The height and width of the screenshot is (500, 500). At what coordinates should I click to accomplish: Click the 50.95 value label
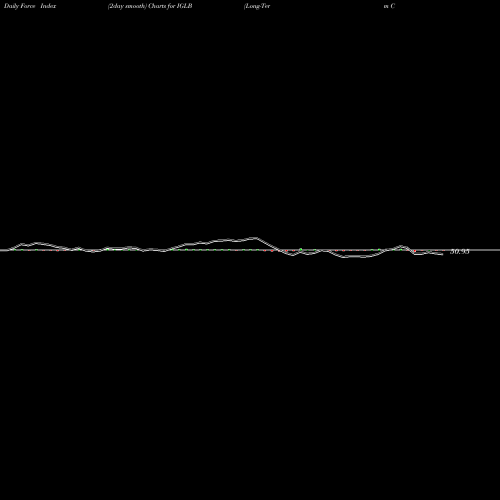[x=460, y=252]
